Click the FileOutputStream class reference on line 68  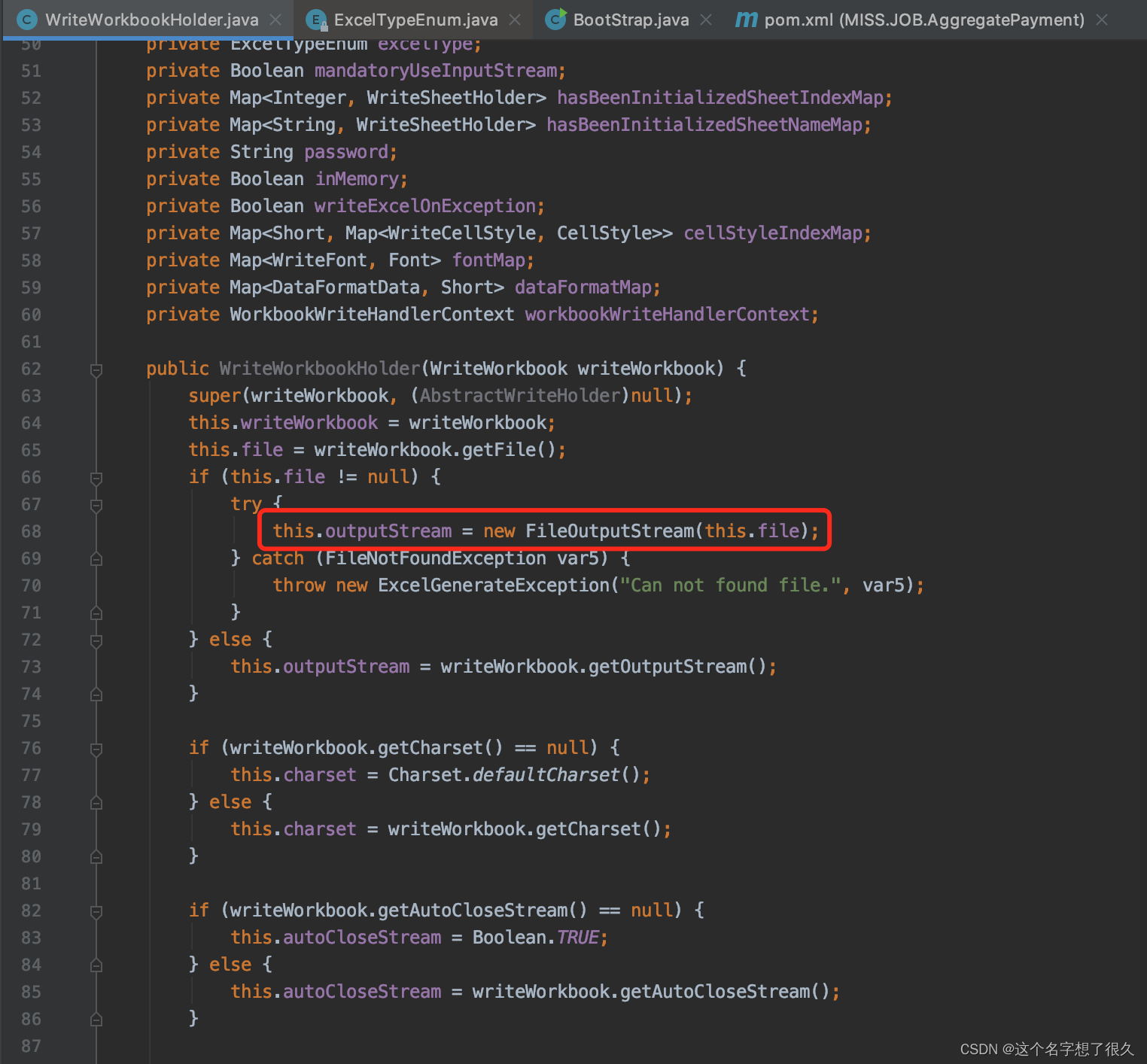click(x=610, y=531)
